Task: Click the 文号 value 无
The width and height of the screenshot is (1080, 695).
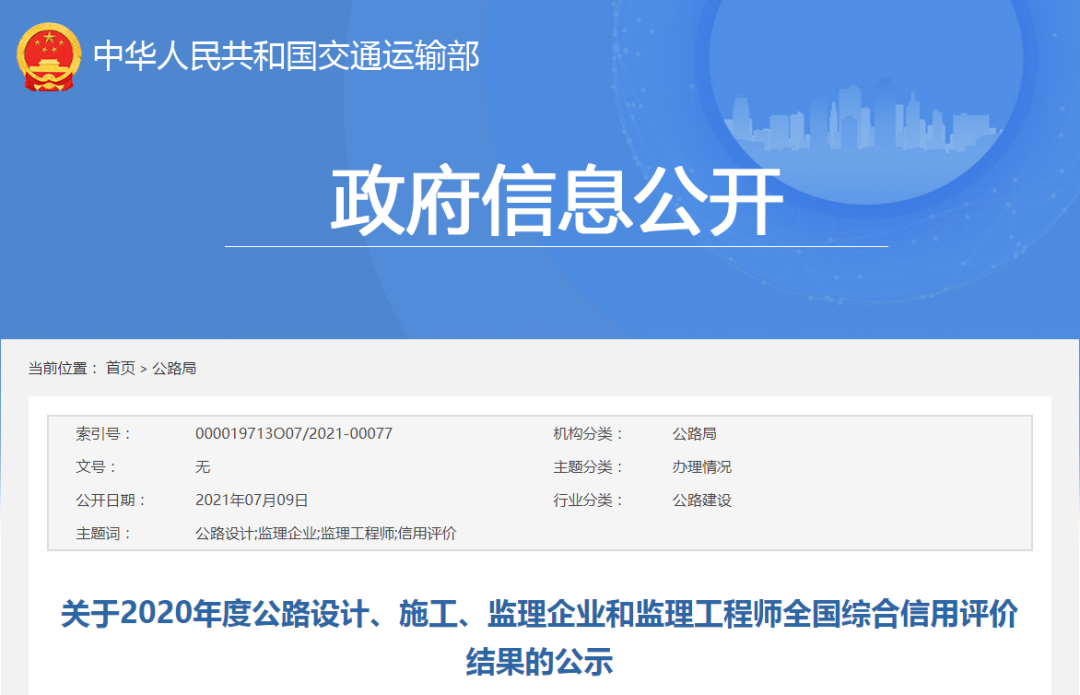Action: (203, 467)
